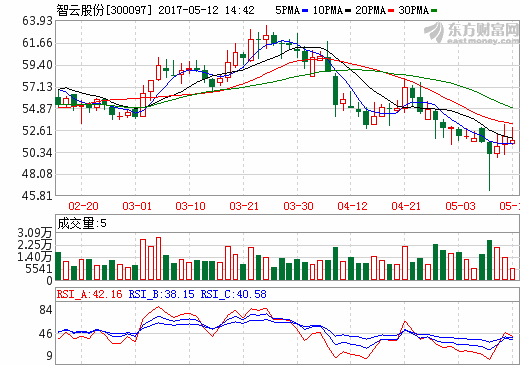
Task: Select the stock title 智云股份[300097]
Action: tap(104, 10)
